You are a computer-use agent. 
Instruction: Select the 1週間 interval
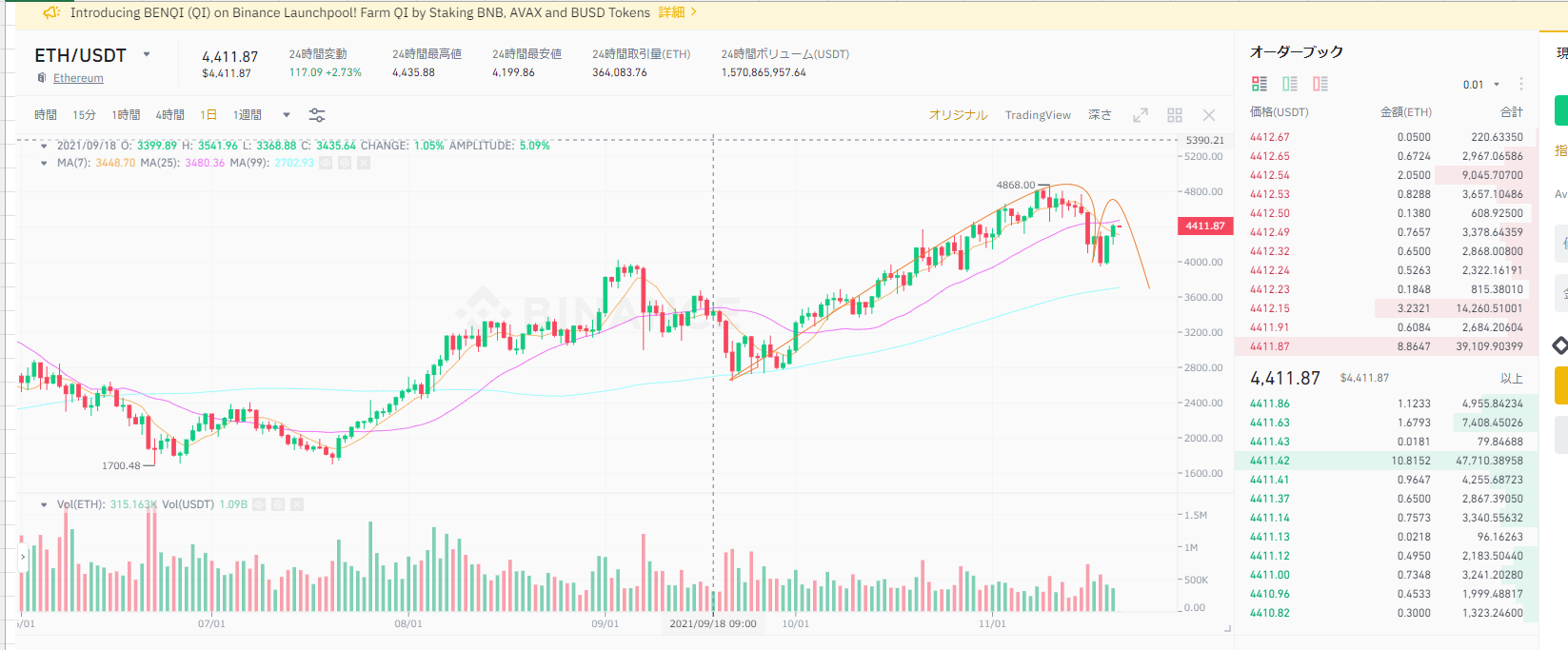[x=248, y=115]
